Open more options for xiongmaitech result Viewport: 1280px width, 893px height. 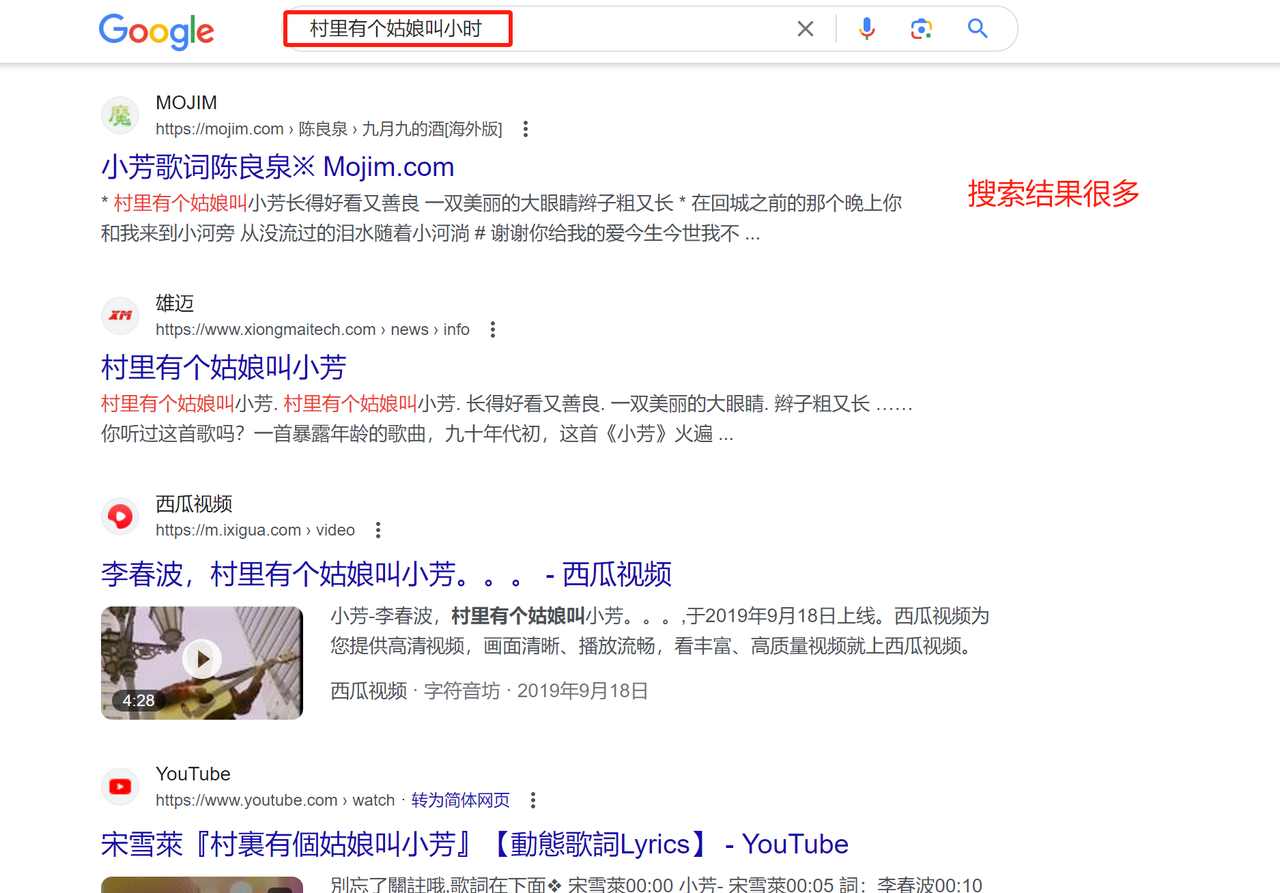(492, 330)
